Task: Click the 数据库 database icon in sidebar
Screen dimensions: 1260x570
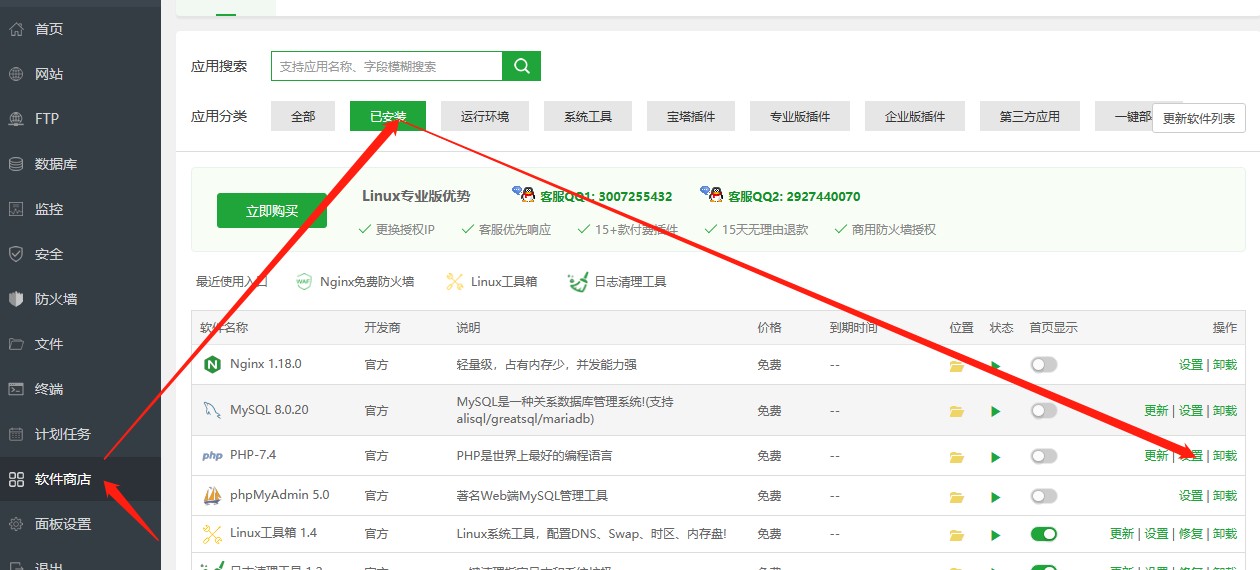Action: 16,164
